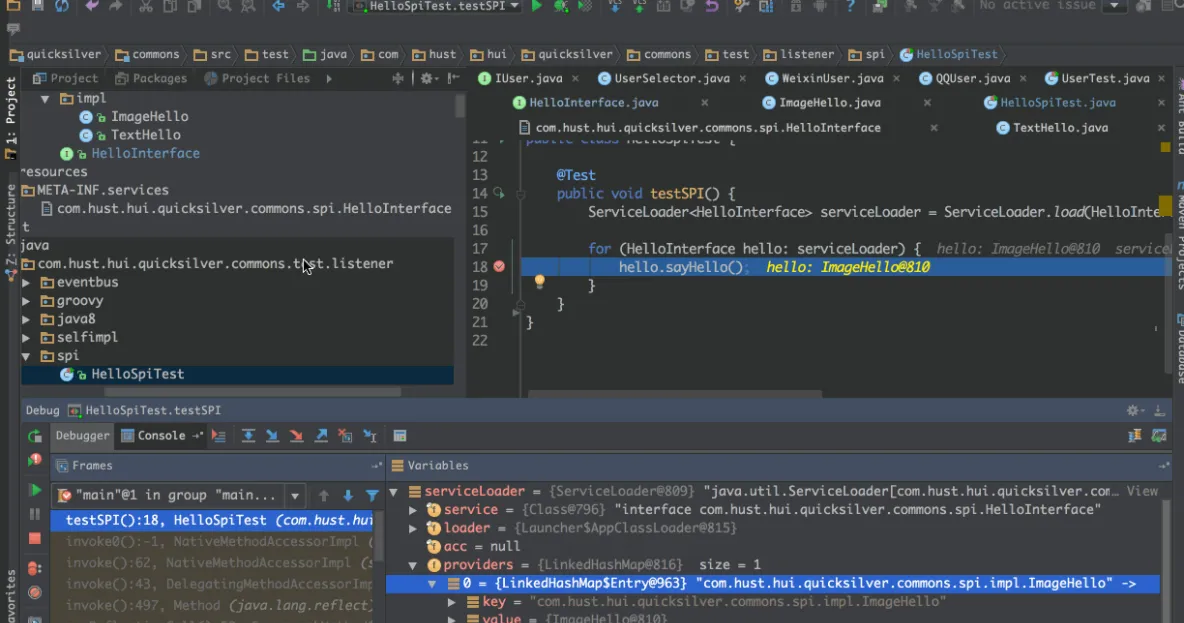
Task: Toggle the breakpoint on line 18
Action: 499,267
